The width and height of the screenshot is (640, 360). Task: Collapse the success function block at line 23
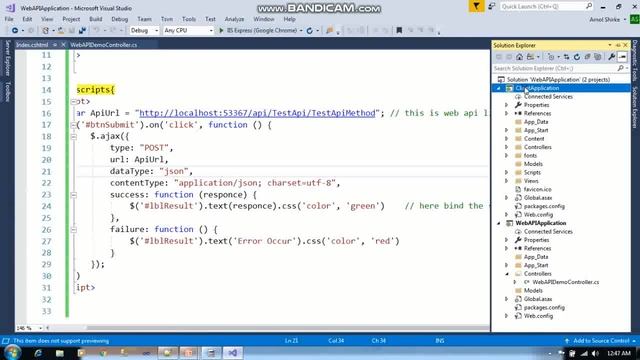coord(73,195)
